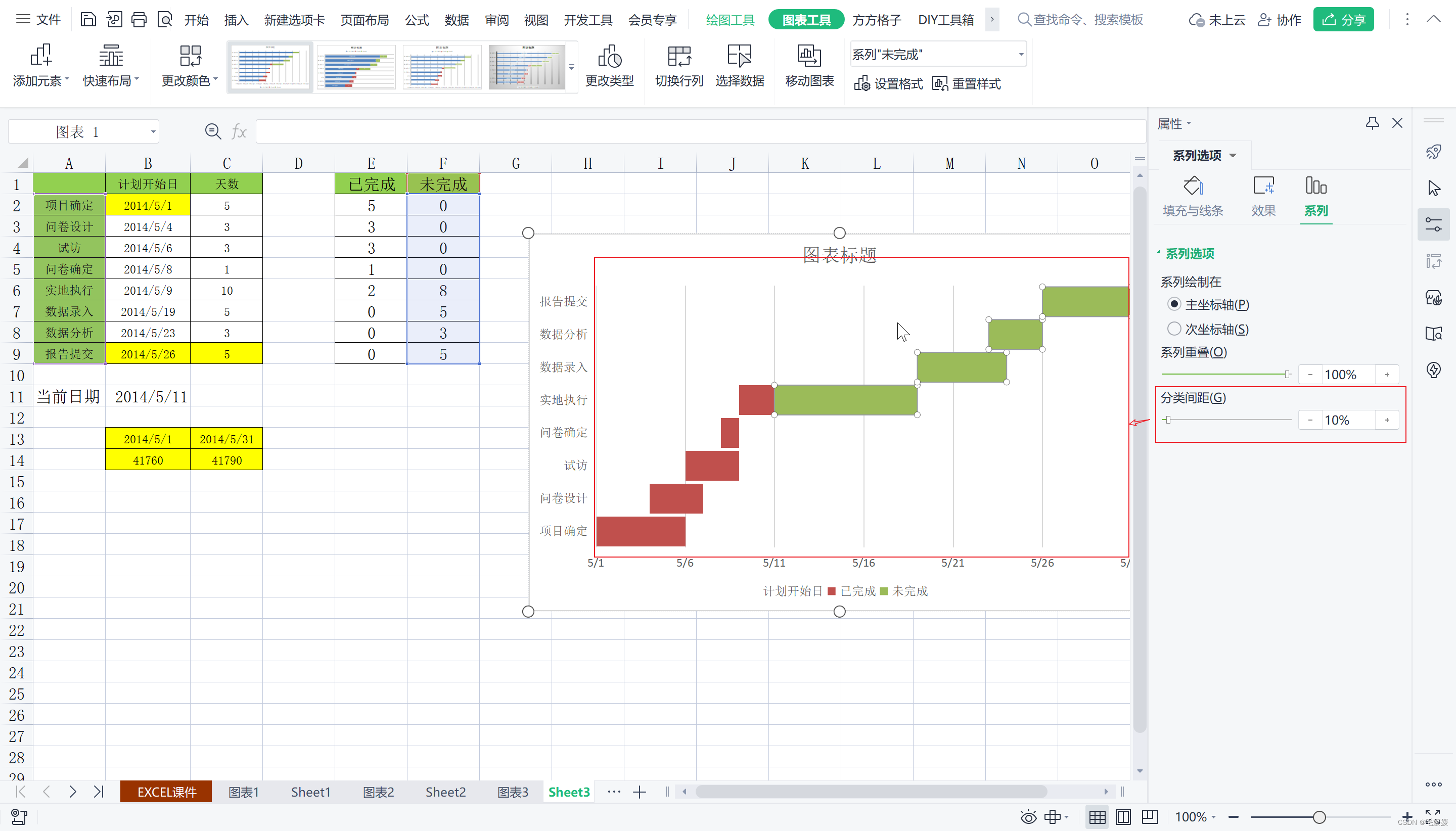This screenshot has height=831, width=1456.
Task: Open the Page Layout (页面布局) ribbon tab
Action: tap(364, 20)
